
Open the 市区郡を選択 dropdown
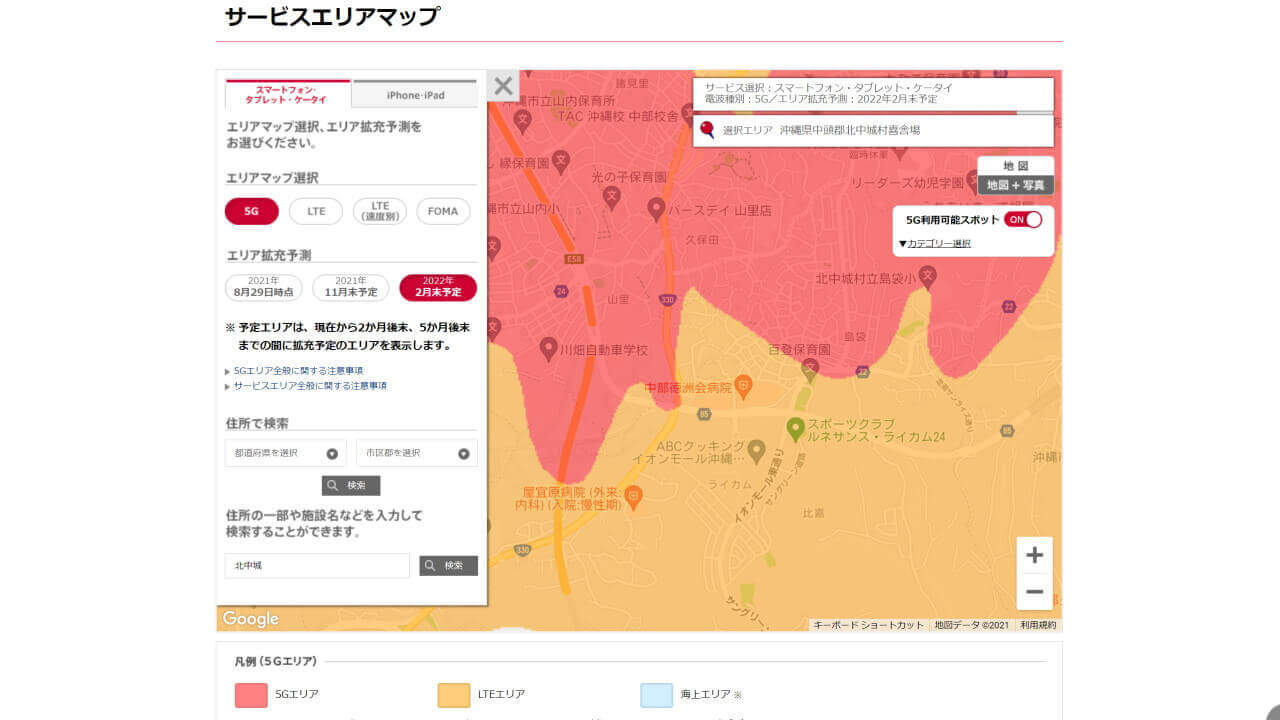coord(416,452)
